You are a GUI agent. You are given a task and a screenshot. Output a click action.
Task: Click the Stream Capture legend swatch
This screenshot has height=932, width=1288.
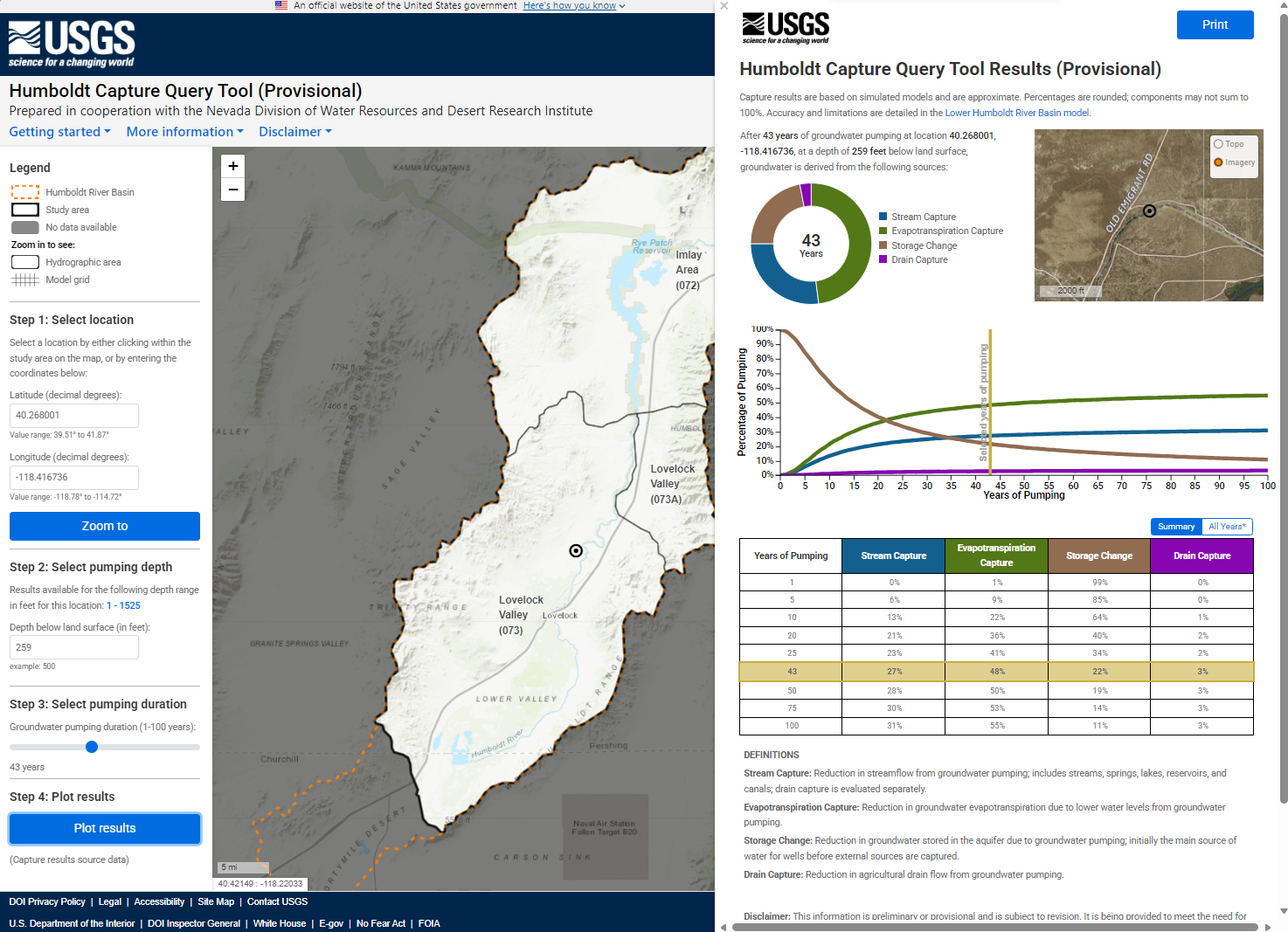pos(883,217)
